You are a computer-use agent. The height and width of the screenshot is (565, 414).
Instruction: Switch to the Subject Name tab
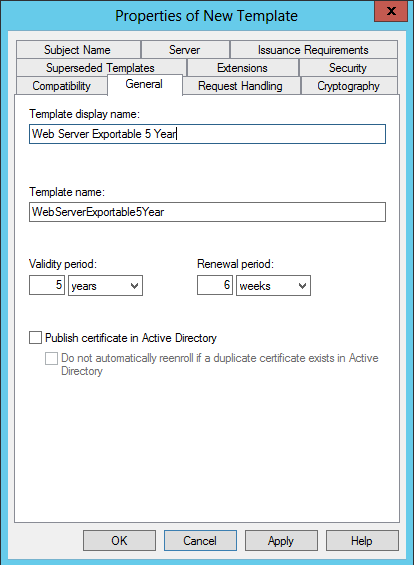pyautogui.click(x=78, y=50)
